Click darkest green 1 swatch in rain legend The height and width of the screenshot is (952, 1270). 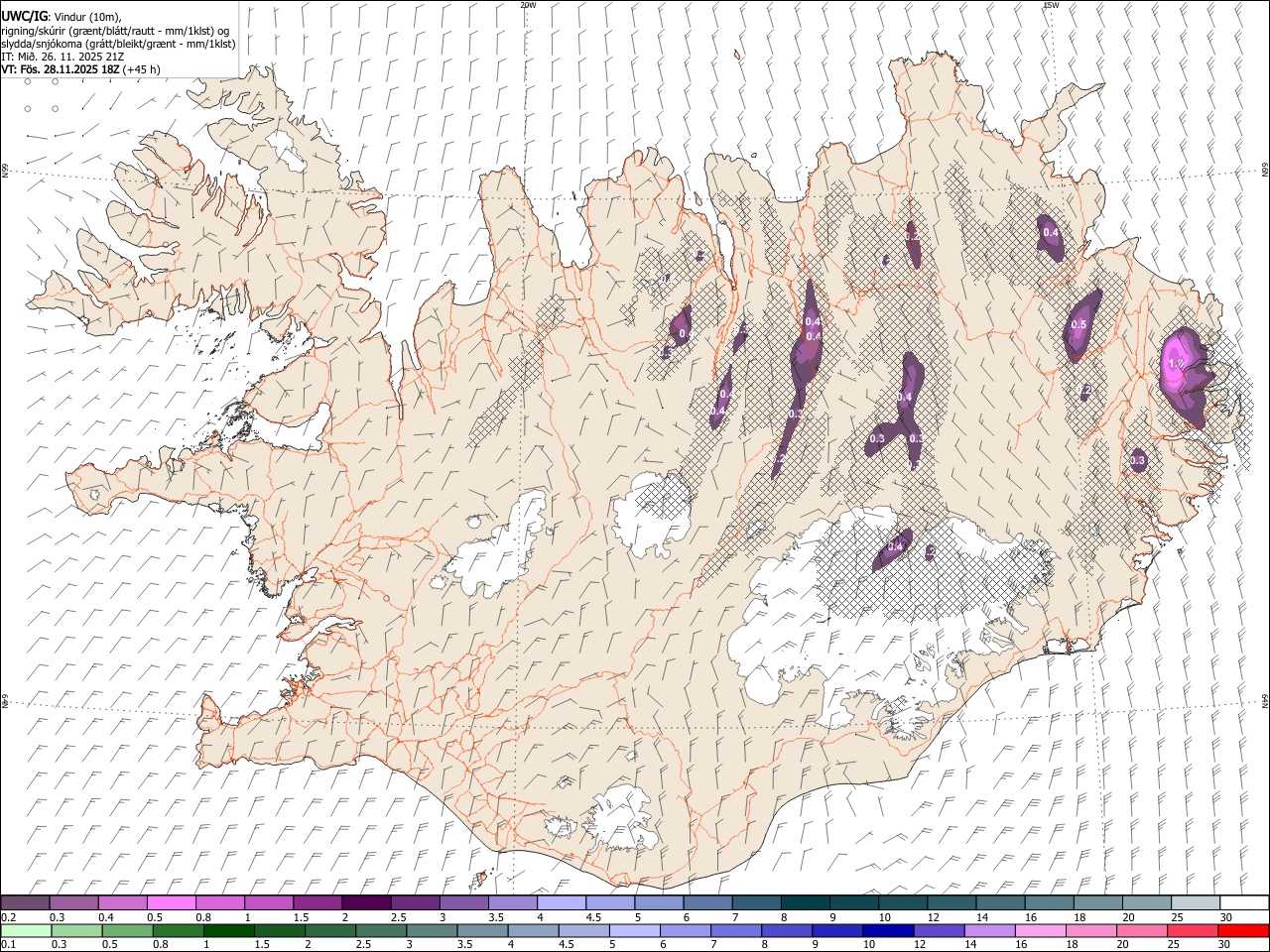click(228, 931)
